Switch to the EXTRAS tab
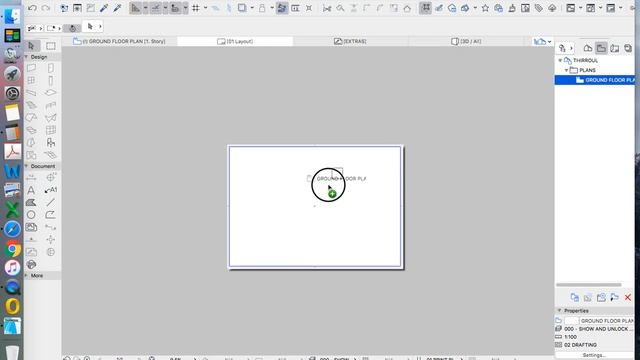The height and width of the screenshot is (360, 640). click(x=350, y=41)
